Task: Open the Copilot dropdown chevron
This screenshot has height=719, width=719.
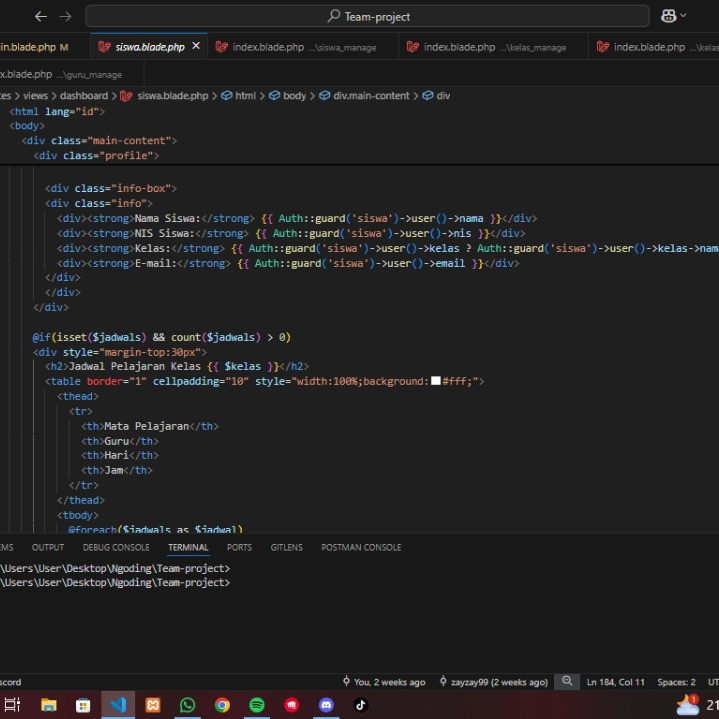Action: tap(683, 16)
